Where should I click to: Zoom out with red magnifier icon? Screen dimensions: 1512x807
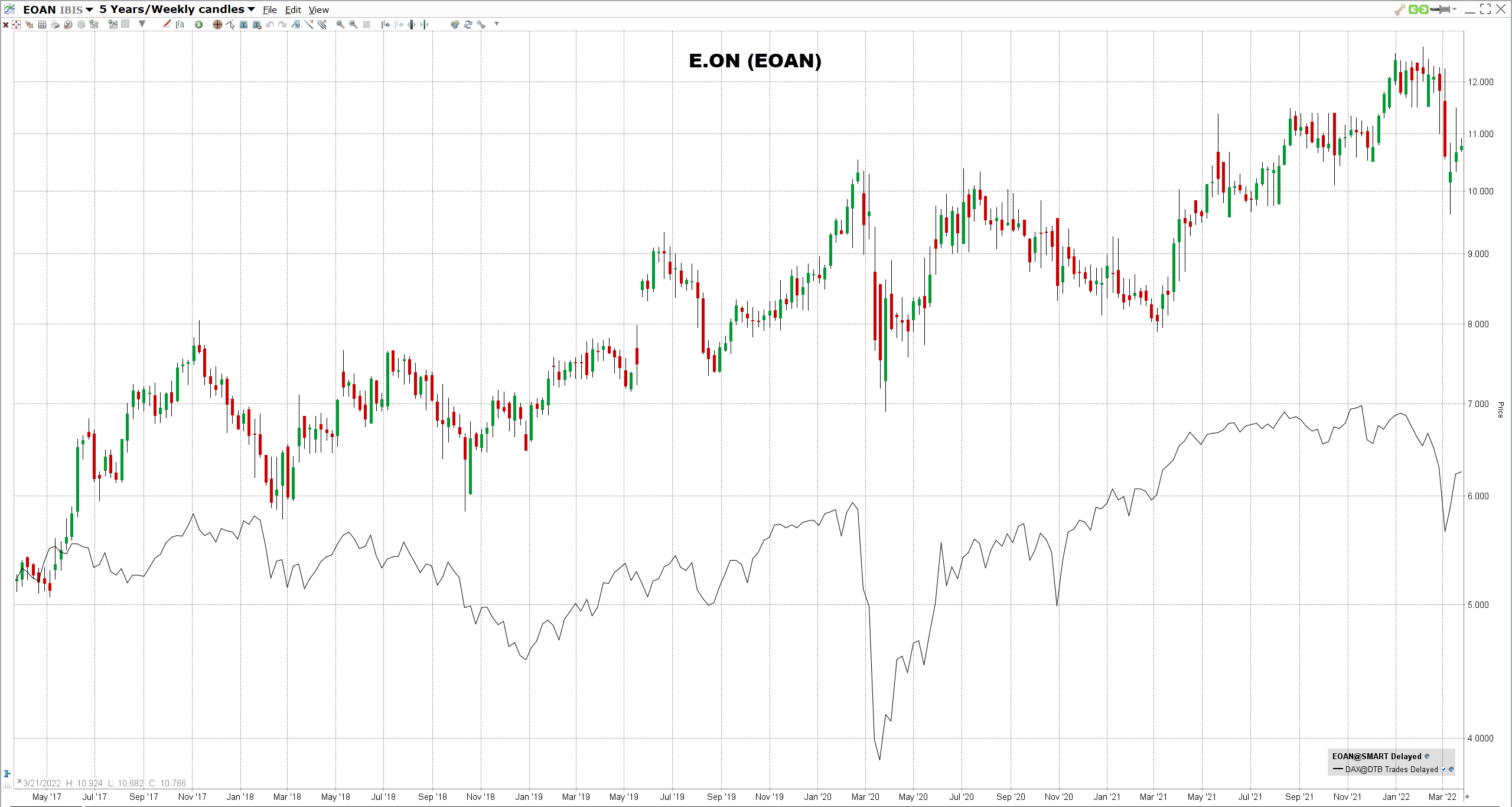tap(353, 24)
